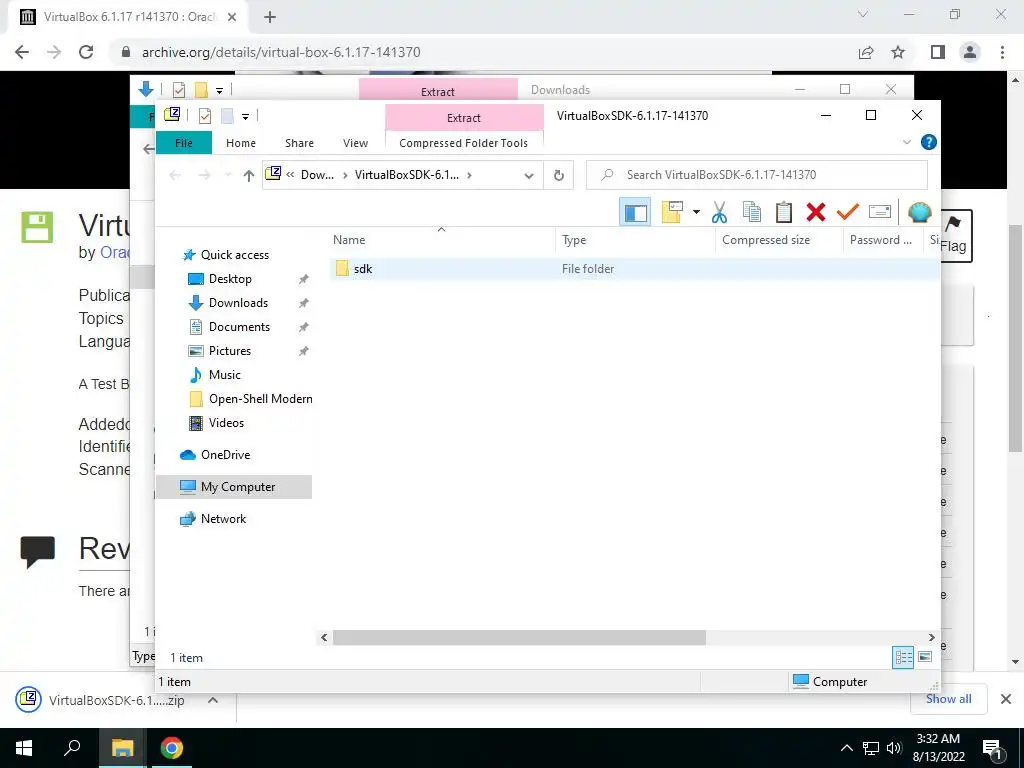This screenshot has height=768, width=1024.
Task: Open the Windows Start menu
Action: [24, 748]
